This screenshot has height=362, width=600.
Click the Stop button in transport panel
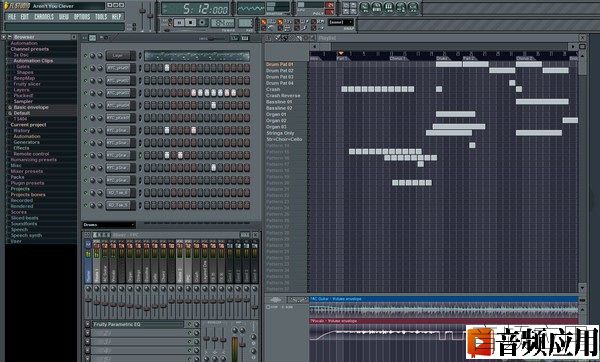point(190,23)
